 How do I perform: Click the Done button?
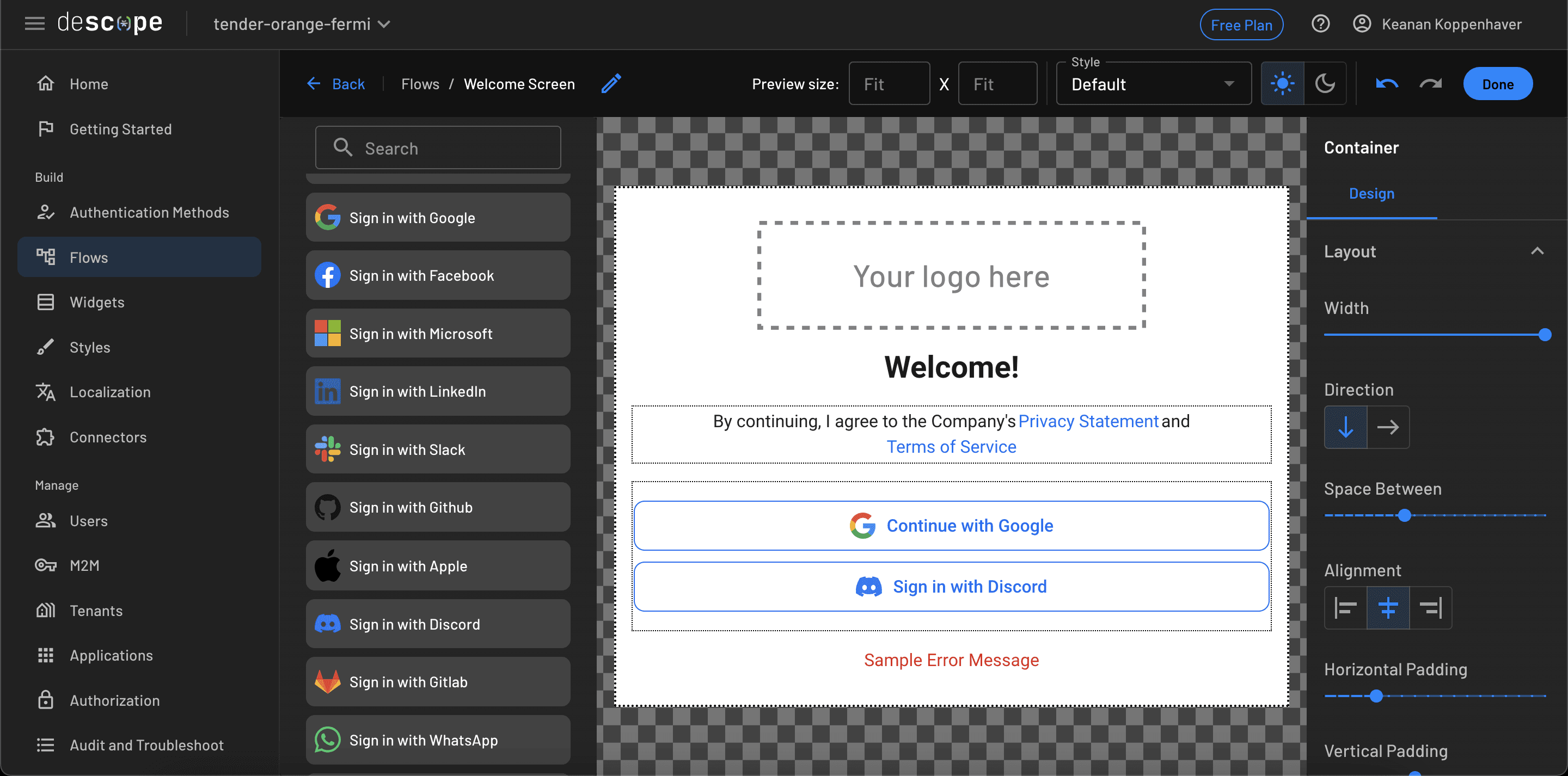[1497, 84]
